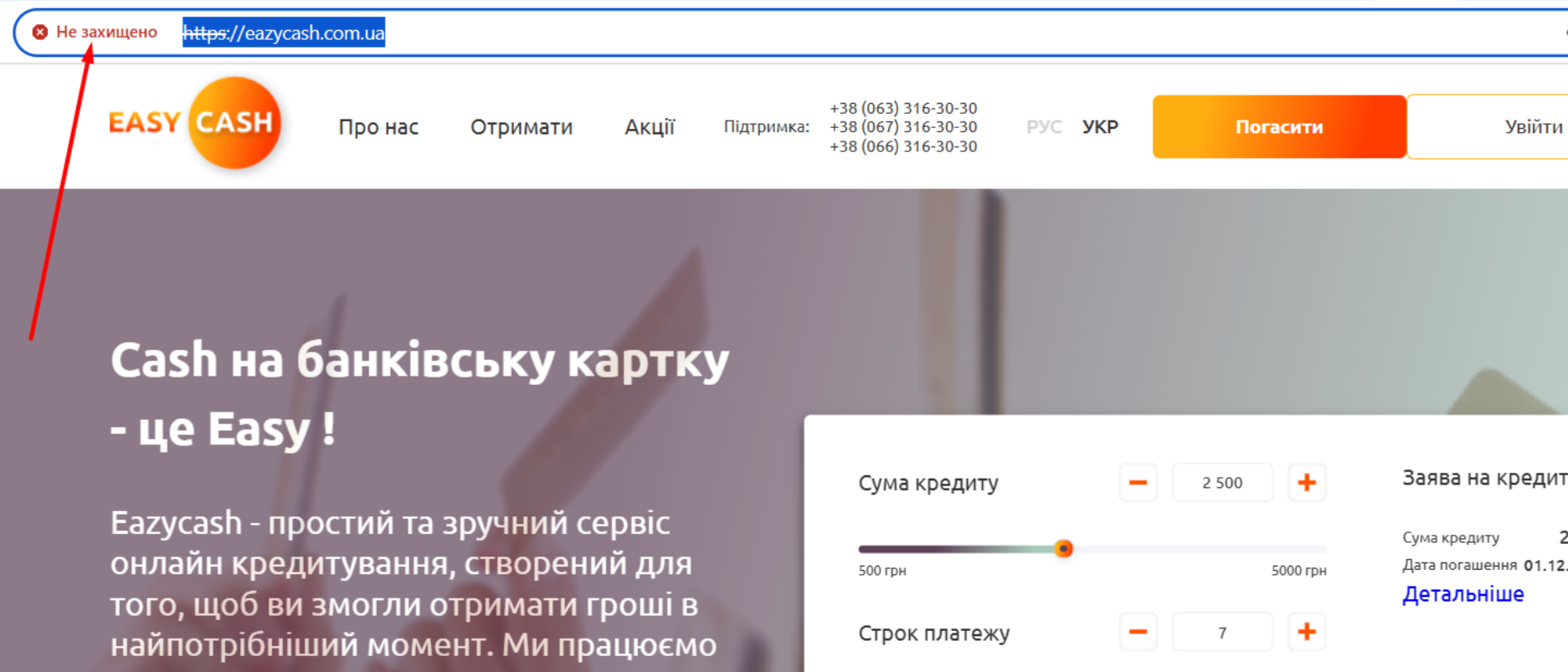Switch language to РУС
The width and height of the screenshot is (1568, 672).
click(1044, 127)
